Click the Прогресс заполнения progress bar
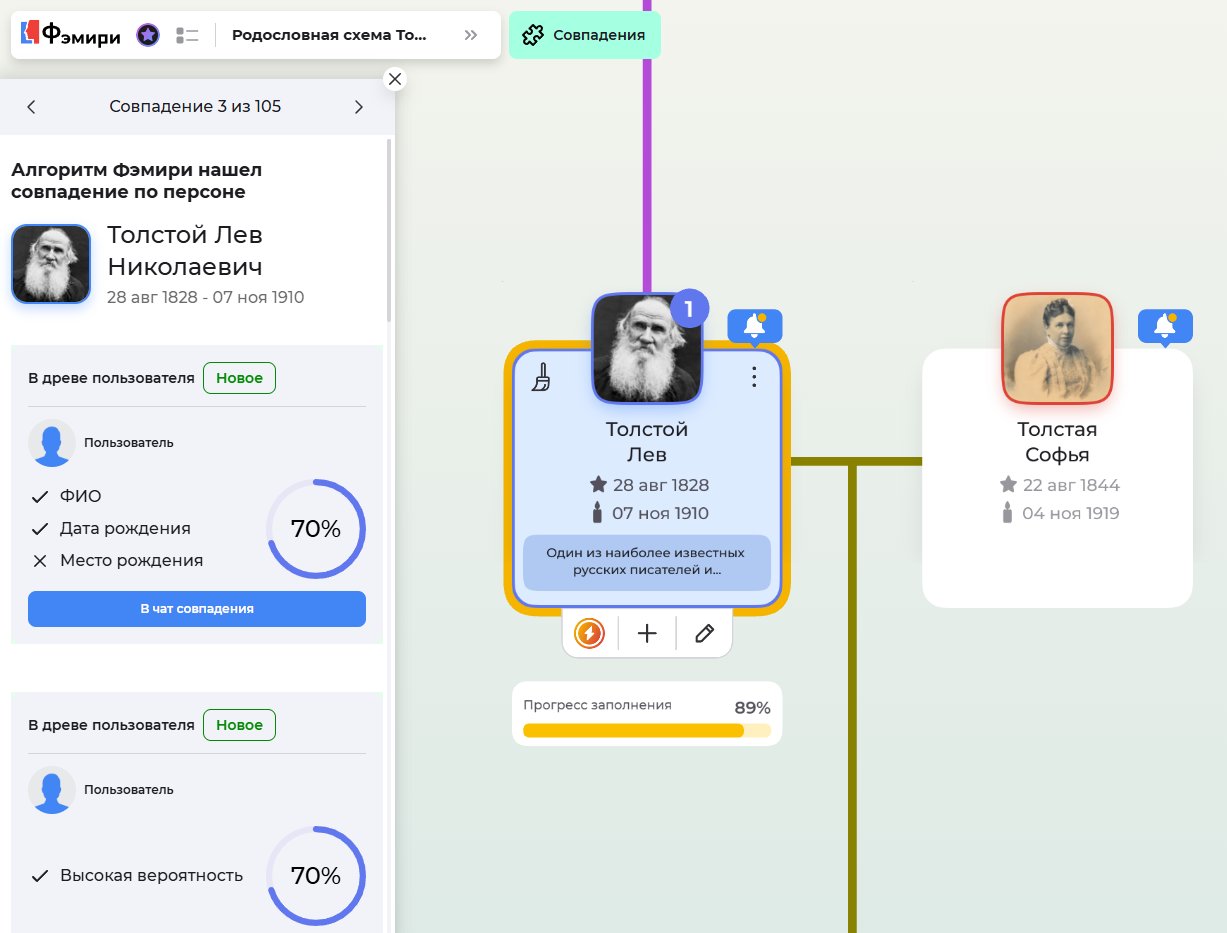Screen dimensions: 1227x933 coord(647,730)
